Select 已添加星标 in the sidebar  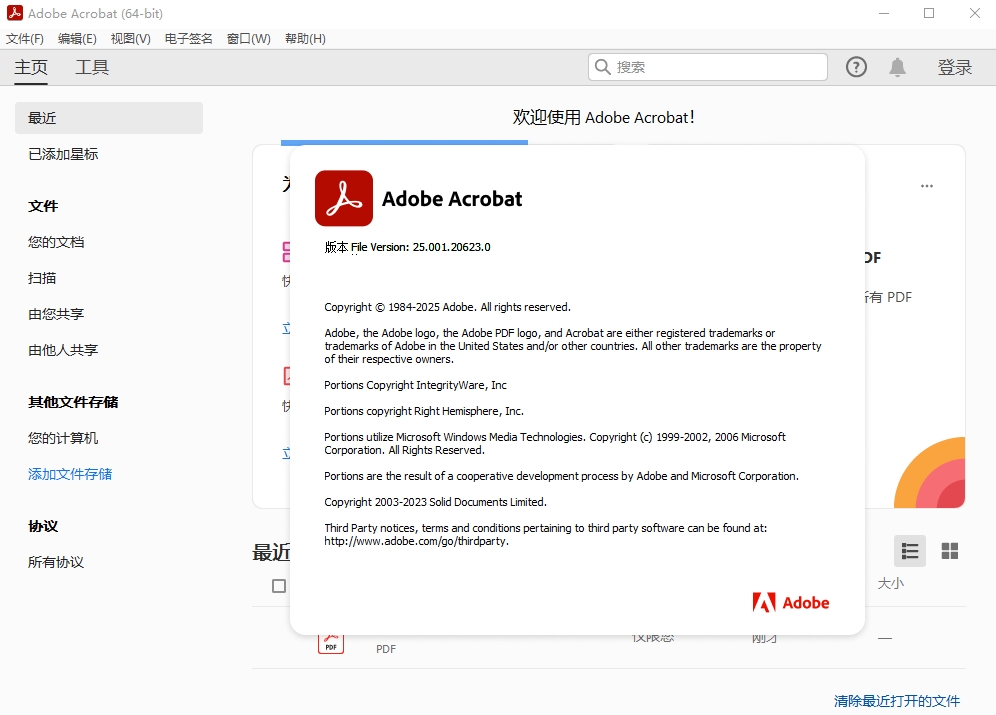tap(63, 154)
